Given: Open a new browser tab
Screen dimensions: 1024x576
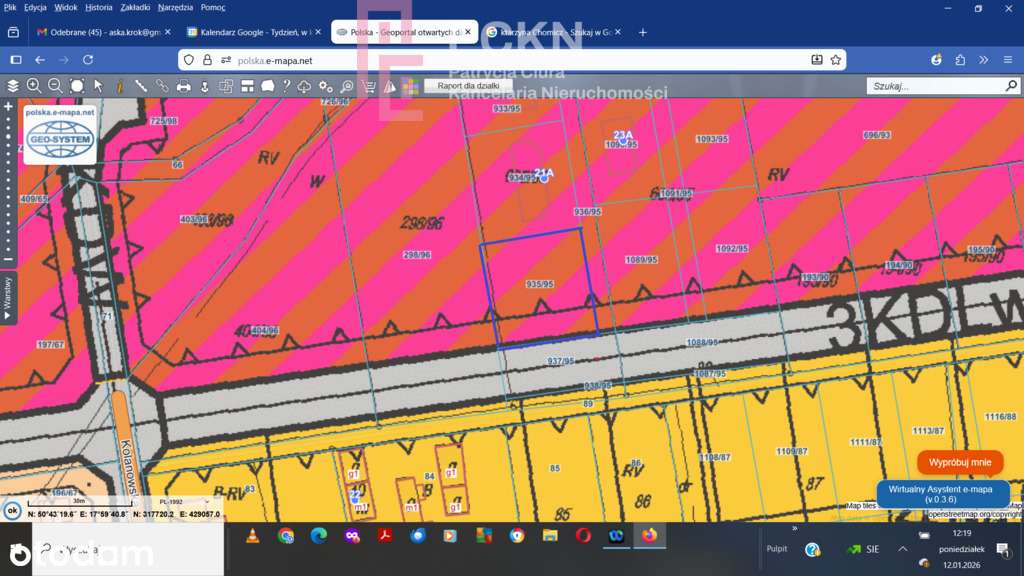Looking at the screenshot, I should tap(643, 32).
